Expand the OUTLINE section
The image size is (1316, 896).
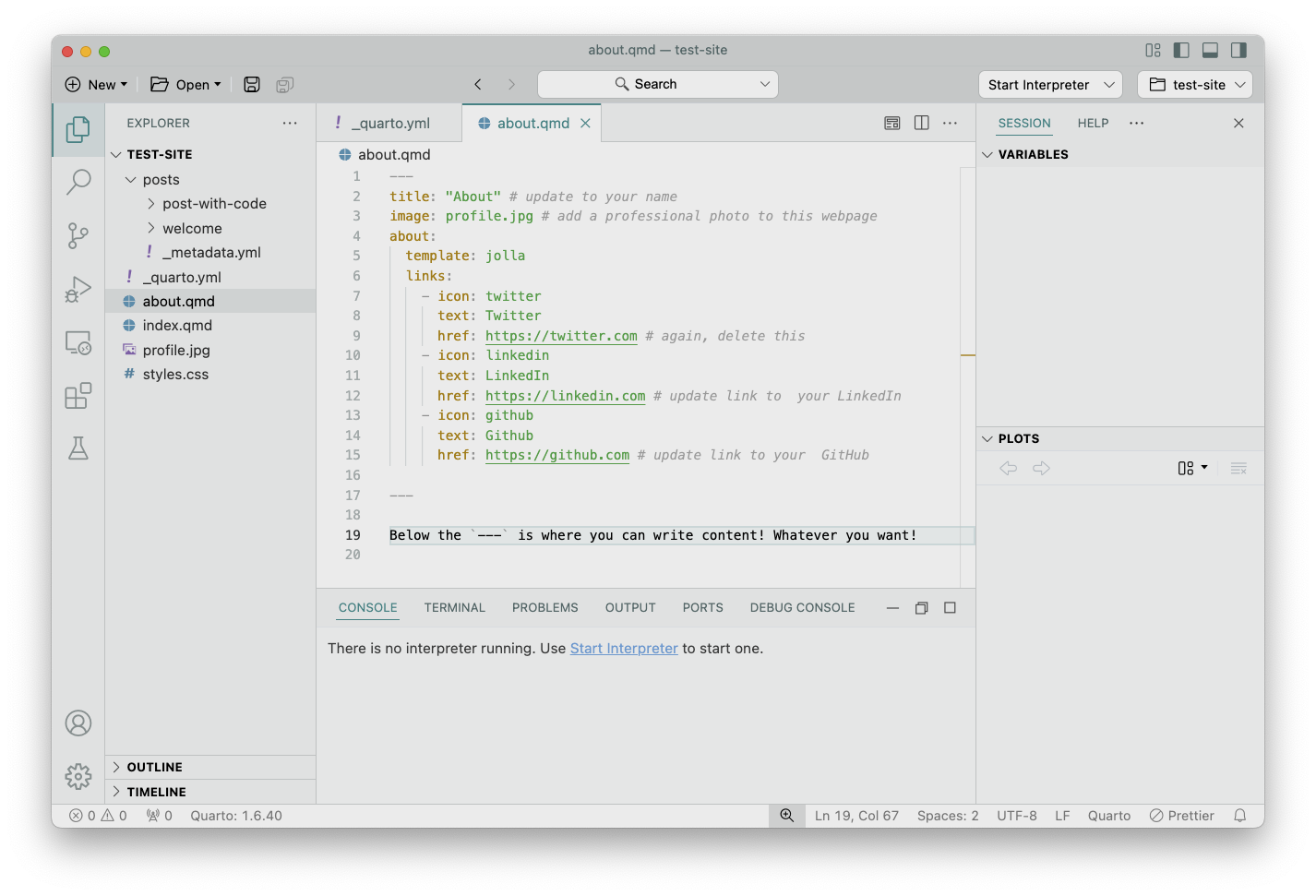(210, 767)
